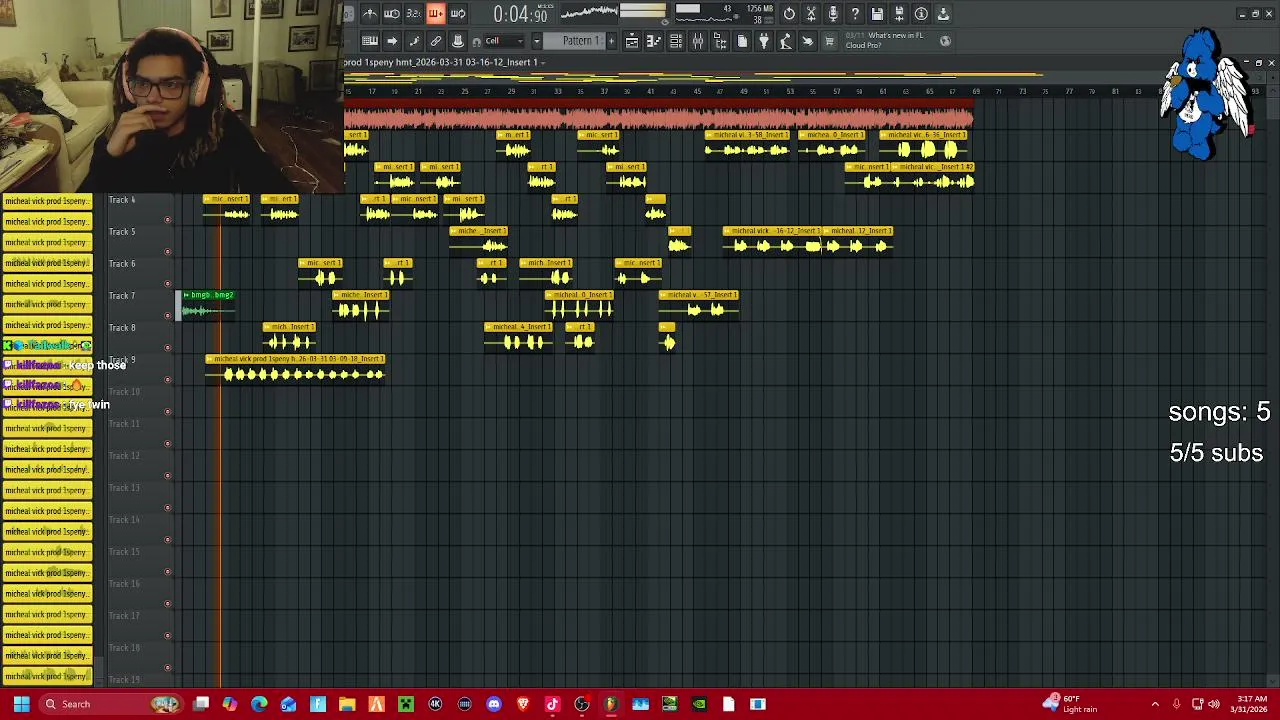This screenshot has height=720, width=1280.
Task: Select the long micheal vick clip on Track 9
Action: tap(295, 368)
